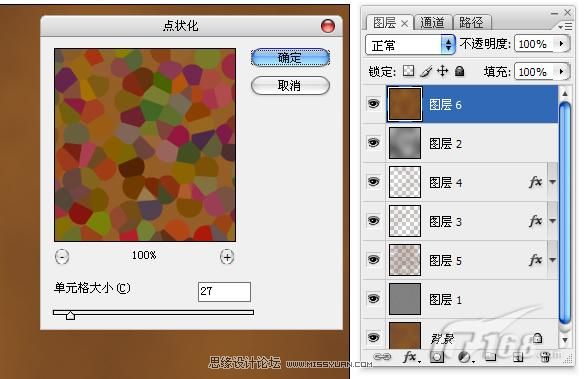
Task: Toggle eye icon for 图层 4
Action: click(x=373, y=182)
